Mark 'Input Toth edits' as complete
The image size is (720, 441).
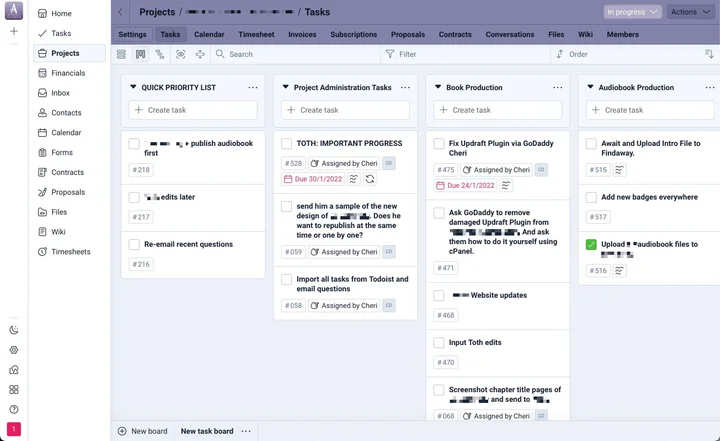pos(439,343)
